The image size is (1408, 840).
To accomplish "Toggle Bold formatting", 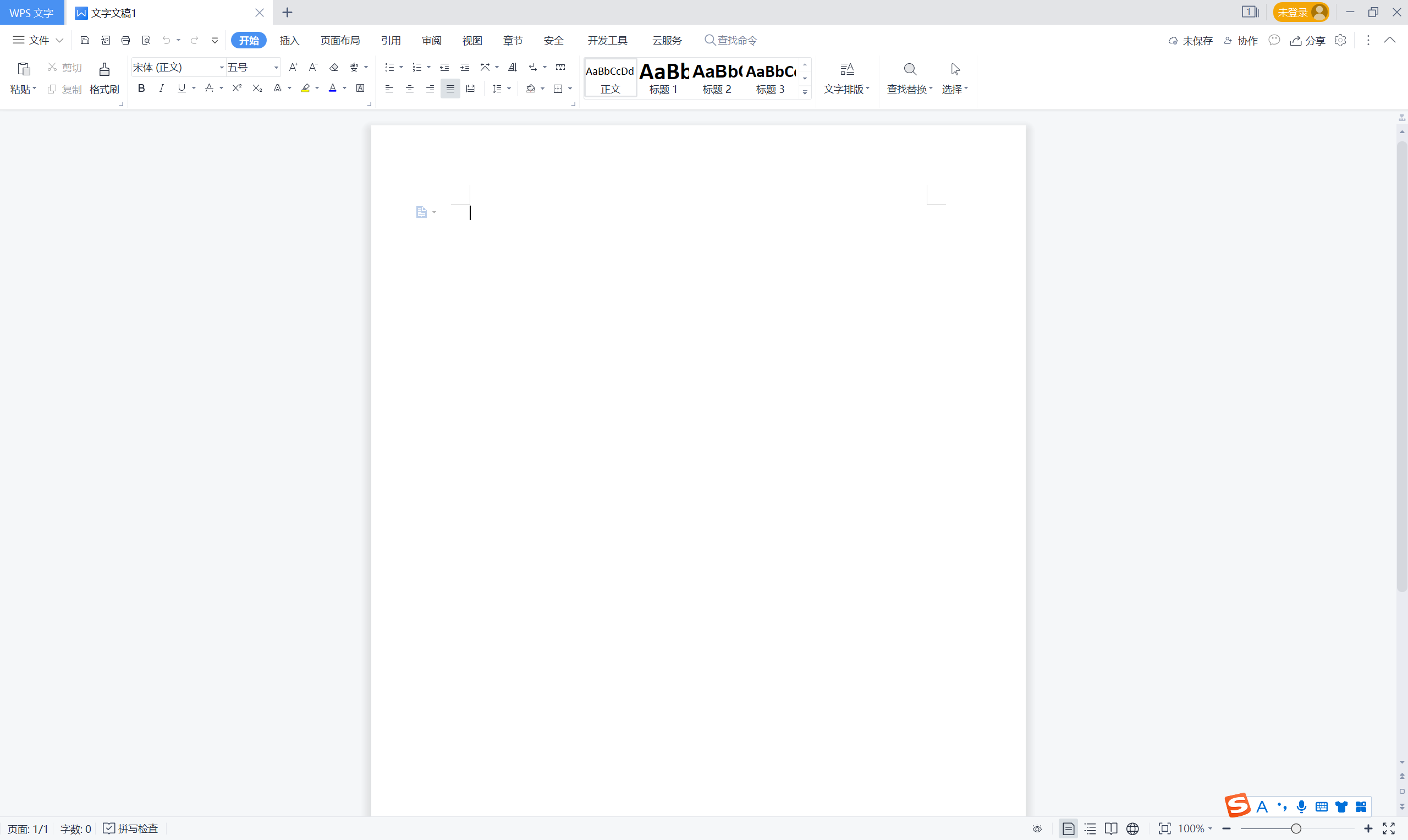I will coord(141,89).
